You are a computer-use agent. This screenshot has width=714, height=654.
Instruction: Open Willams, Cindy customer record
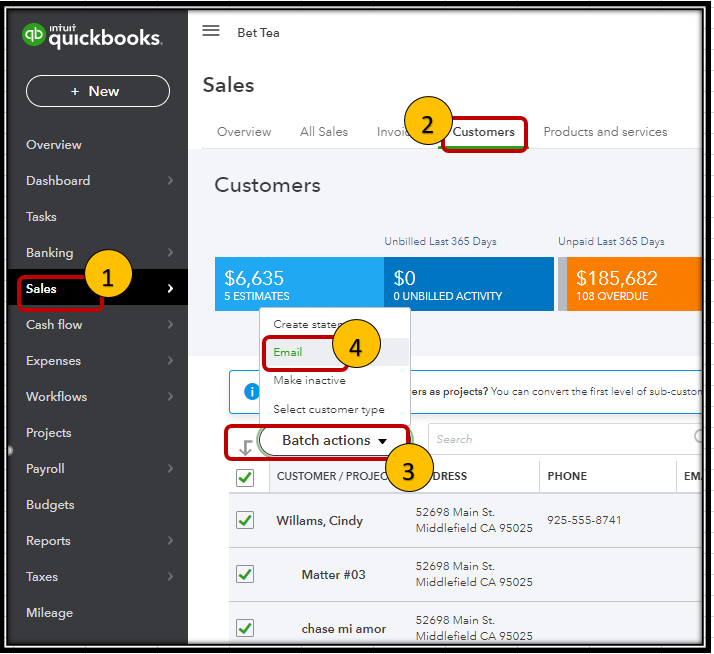coord(319,520)
